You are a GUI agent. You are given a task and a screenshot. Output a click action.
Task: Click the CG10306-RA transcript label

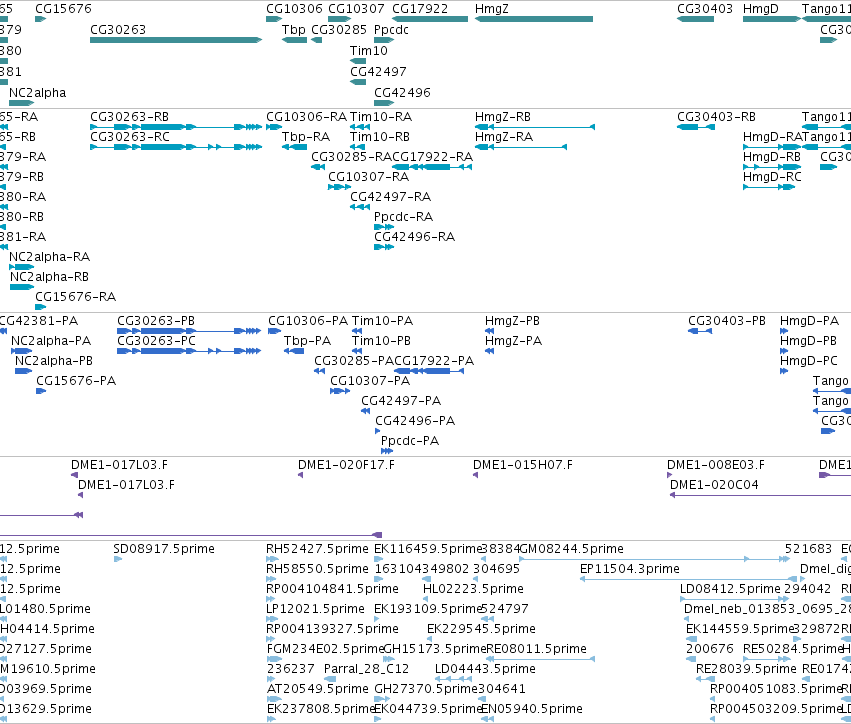[306, 117]
